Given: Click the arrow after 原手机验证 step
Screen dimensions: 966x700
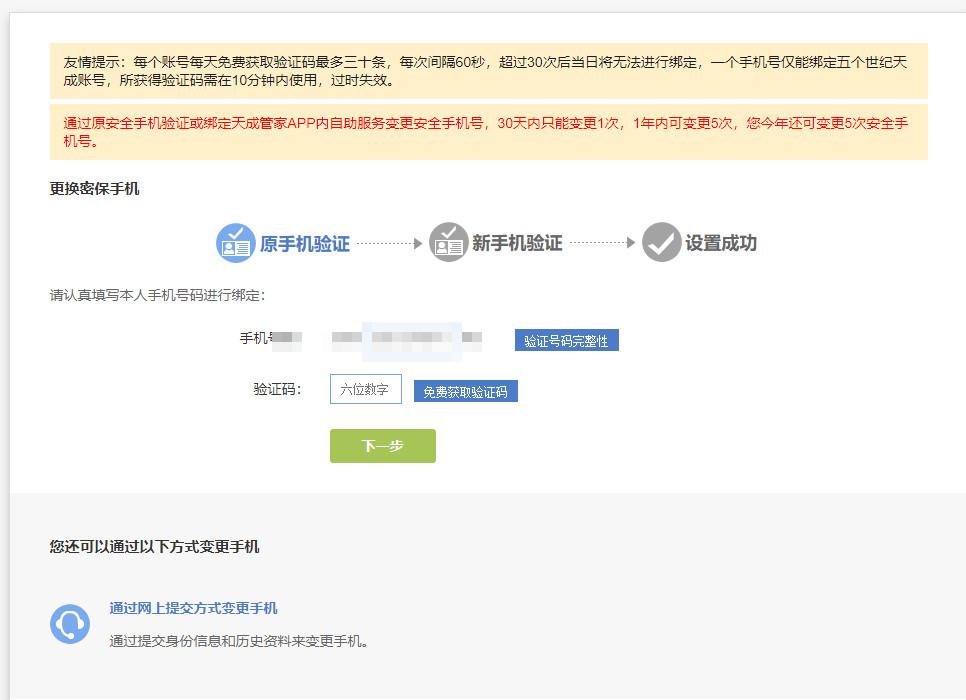Looking at the screenshot, I should pyautogui.click(x=388, y=241).
